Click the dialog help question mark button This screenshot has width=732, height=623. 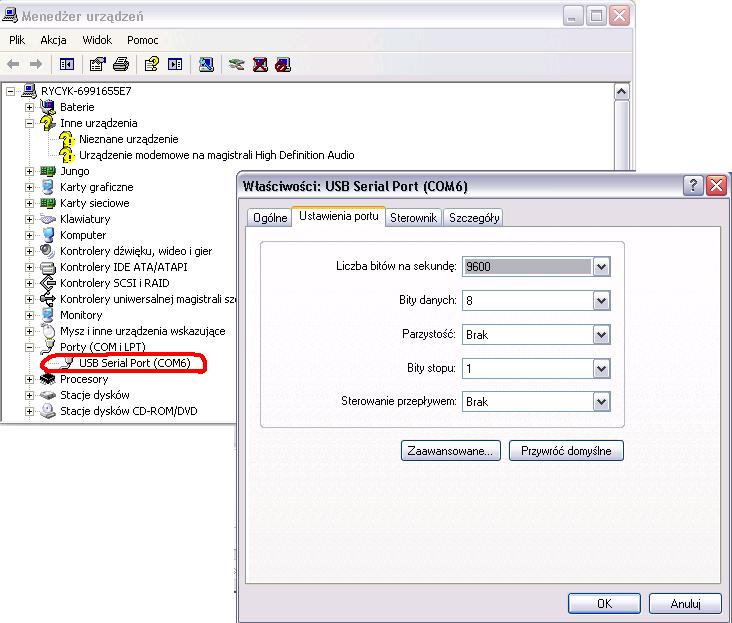point(693,186)
